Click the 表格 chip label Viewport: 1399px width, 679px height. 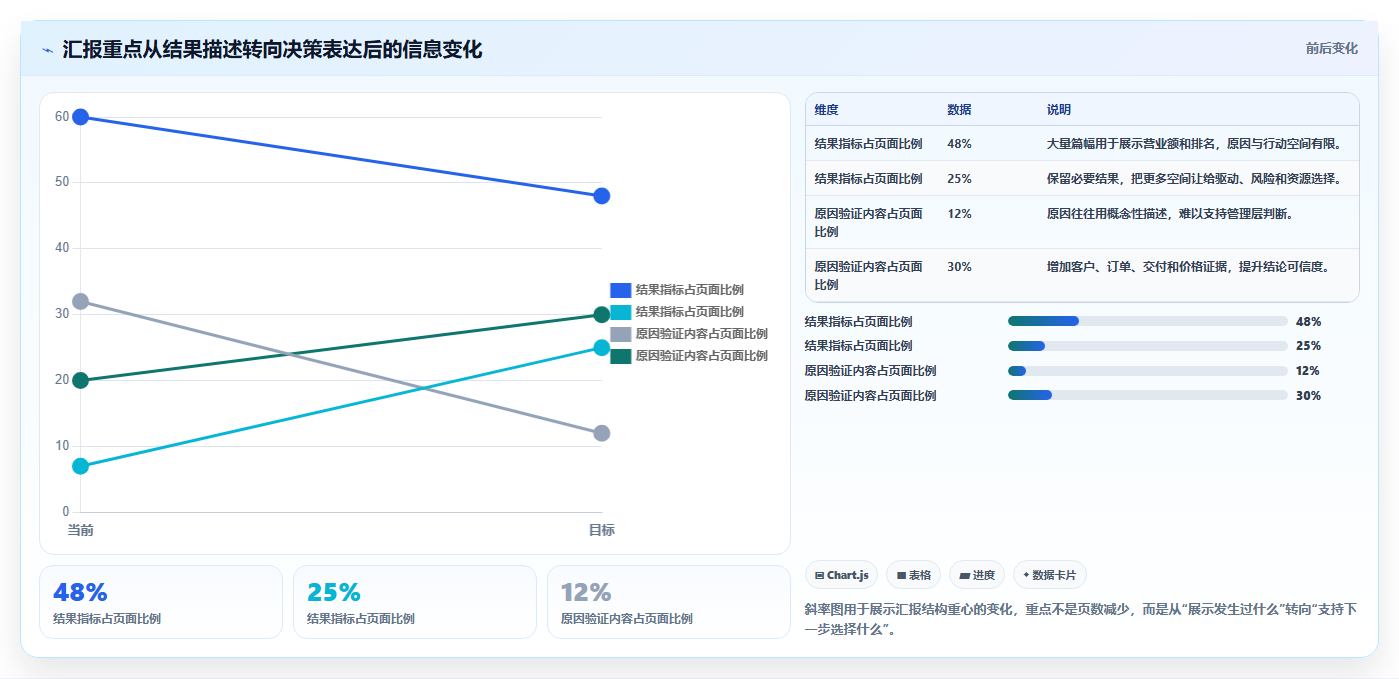tap(920, 575)
